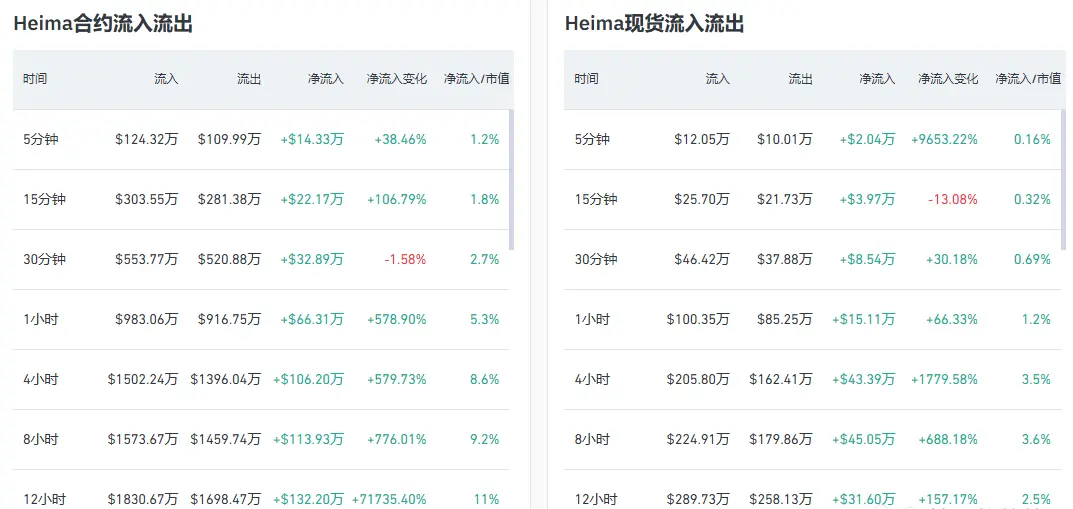
Task: Select the $109.99万 outflow value
Action: point(229,140)
